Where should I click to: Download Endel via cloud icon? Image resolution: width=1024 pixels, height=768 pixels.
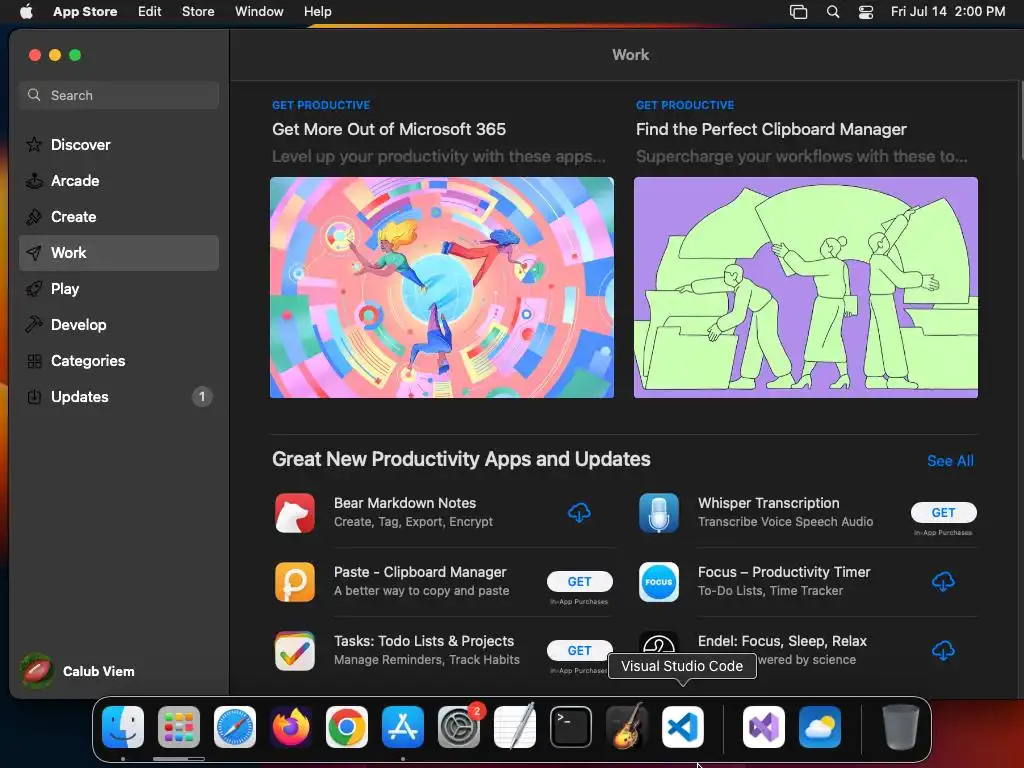[x=943, y=650]
